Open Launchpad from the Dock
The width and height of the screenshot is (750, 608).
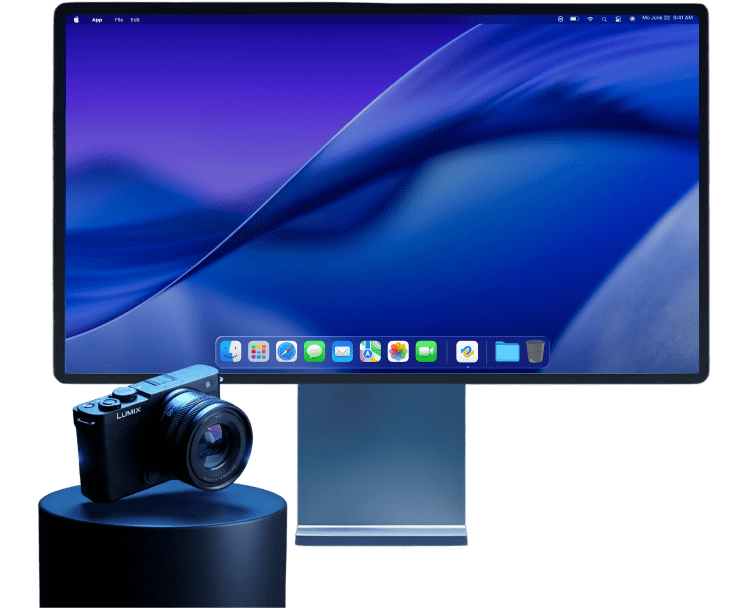[x=258, y=352]
